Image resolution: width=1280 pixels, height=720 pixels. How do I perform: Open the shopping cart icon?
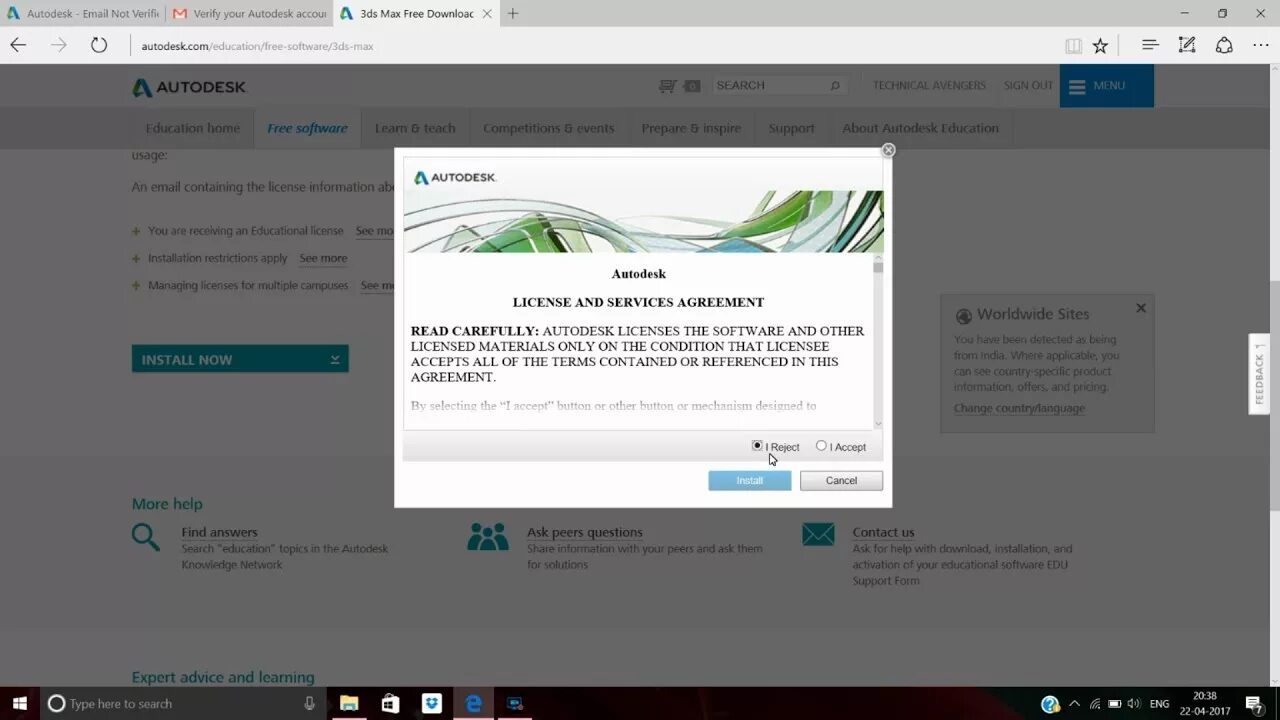coord(668,86)
